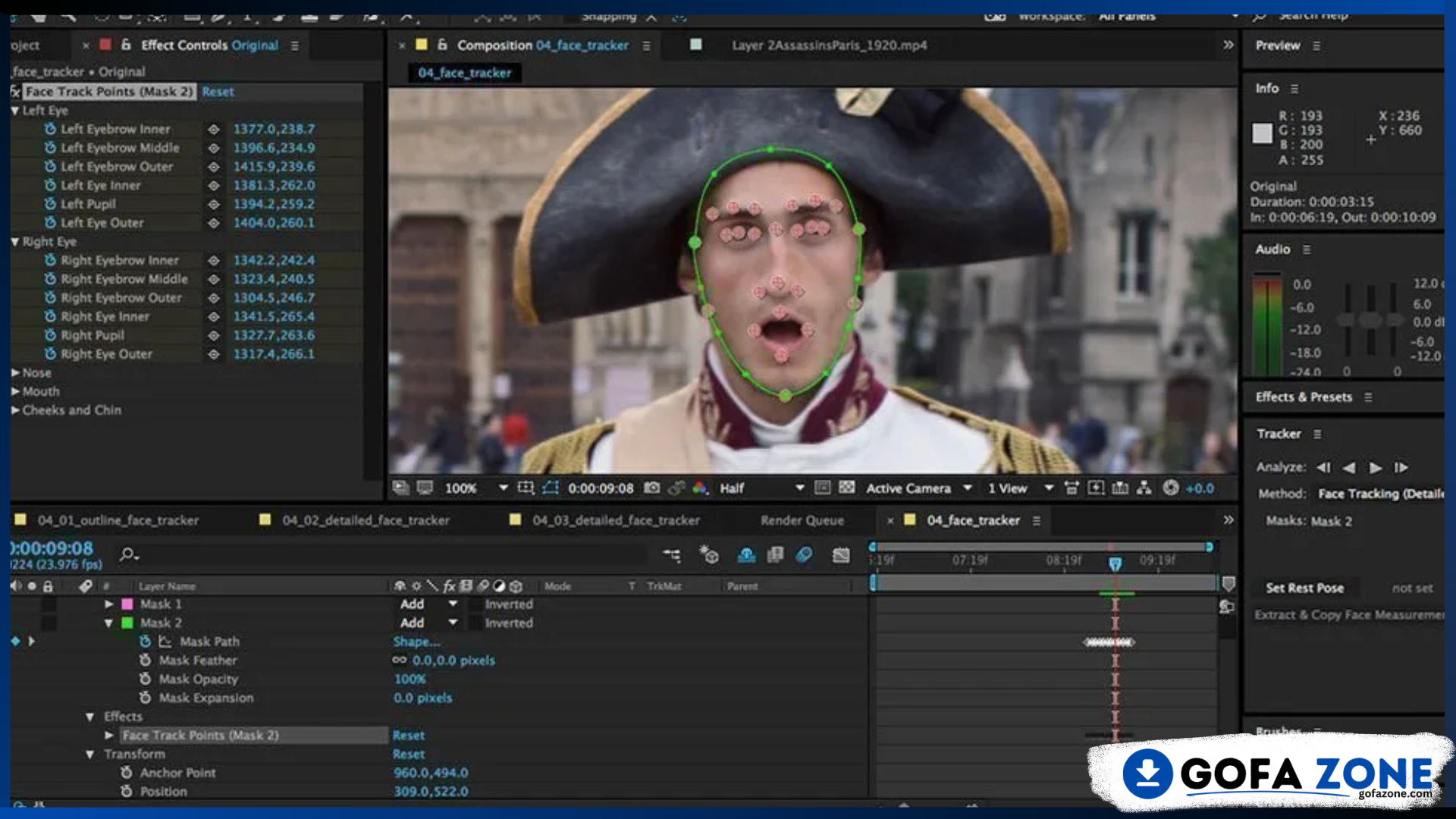Click Reset for Transform in timeline
The height and width of the screenshot is (819, 1456).
408,755
